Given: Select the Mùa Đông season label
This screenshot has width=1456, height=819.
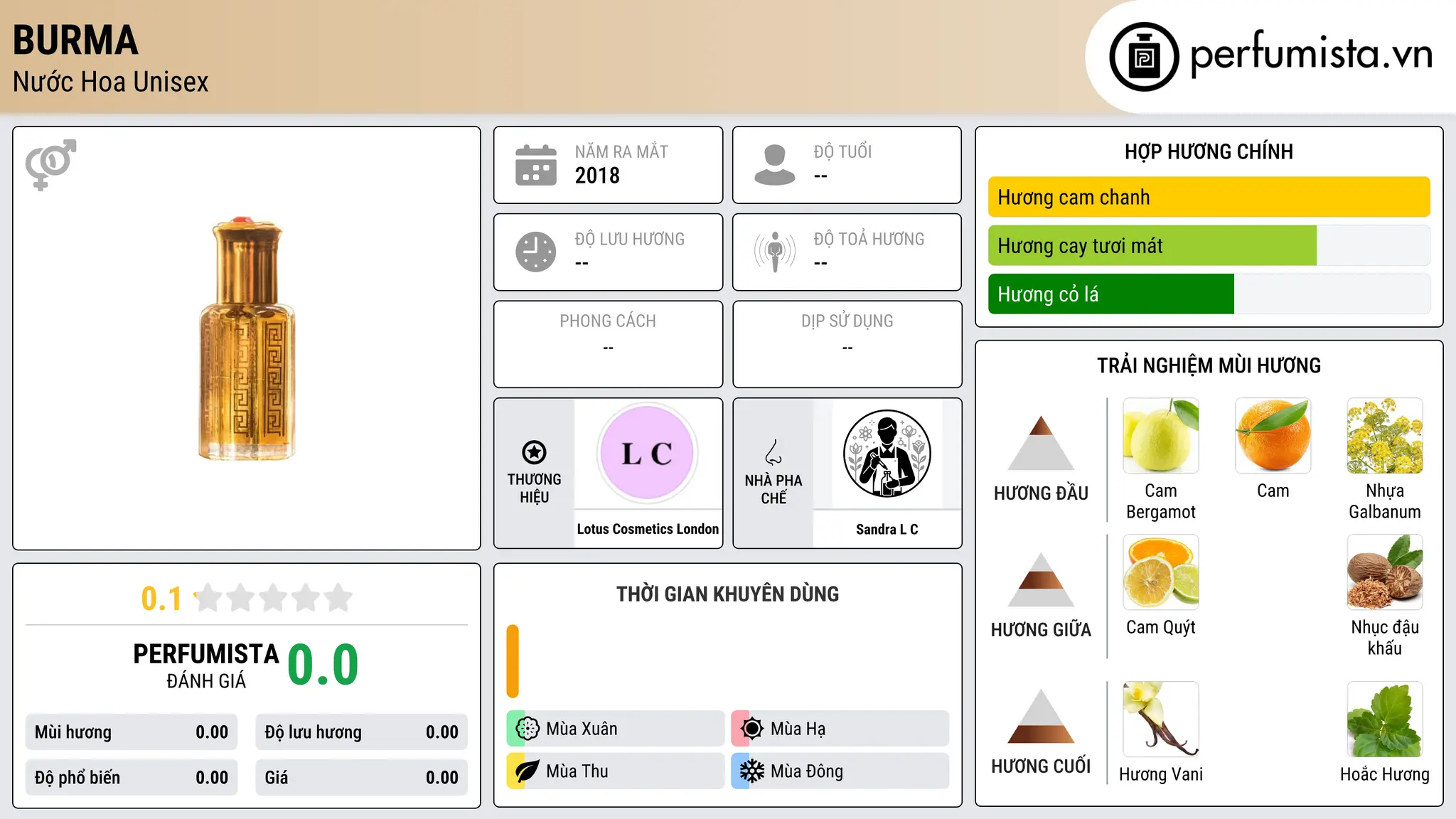Looking at the screenshot, I should pyautogui.click(x=807, y=771).
